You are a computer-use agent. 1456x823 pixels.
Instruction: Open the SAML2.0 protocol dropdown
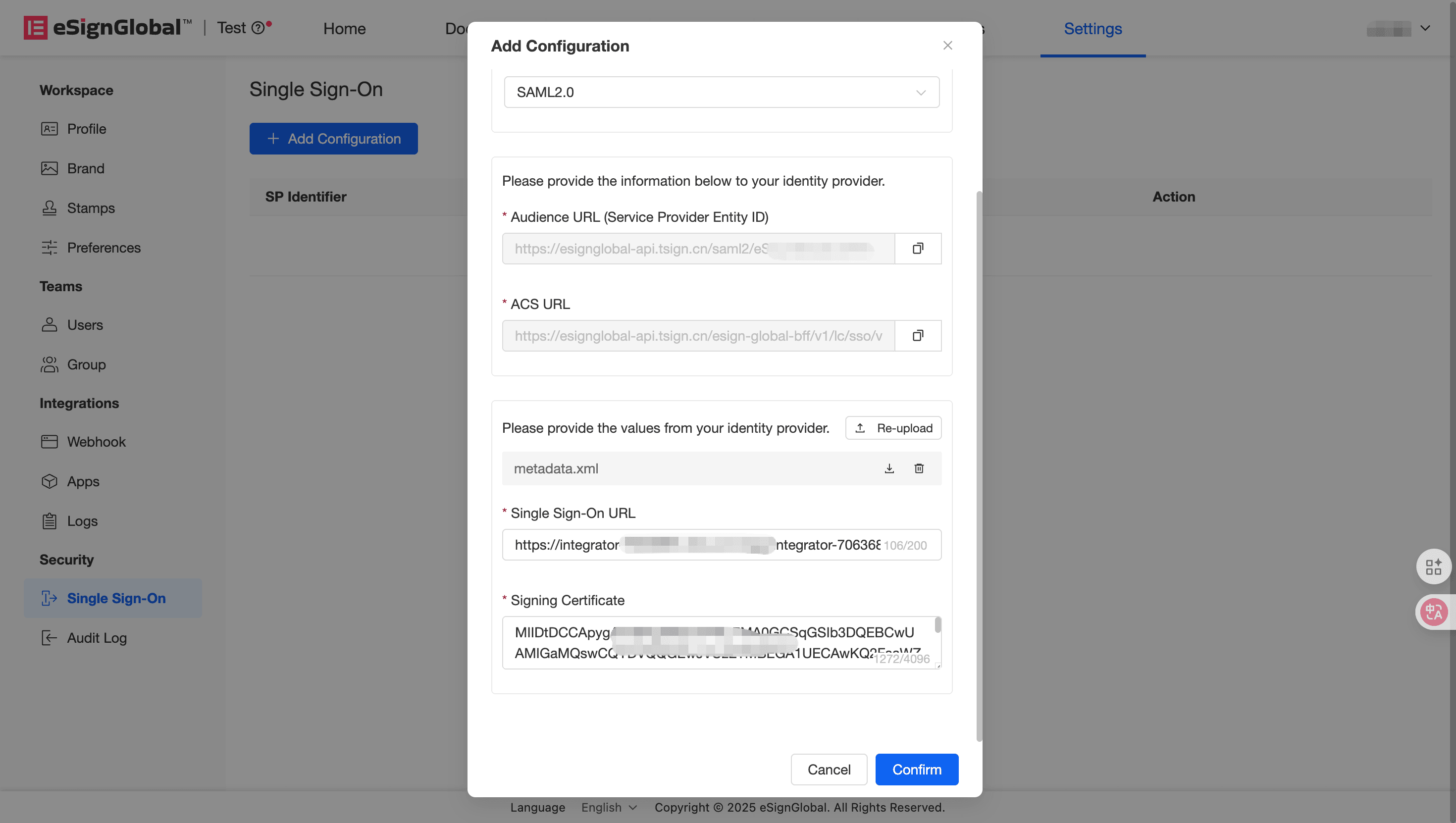coord(721,92)
